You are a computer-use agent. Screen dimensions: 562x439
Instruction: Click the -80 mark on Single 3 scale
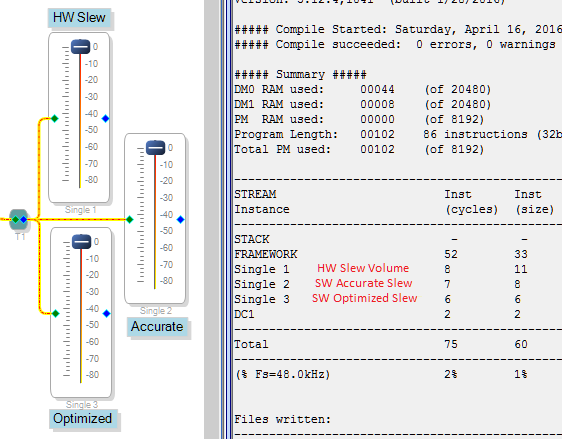click(x=92, y=375)
